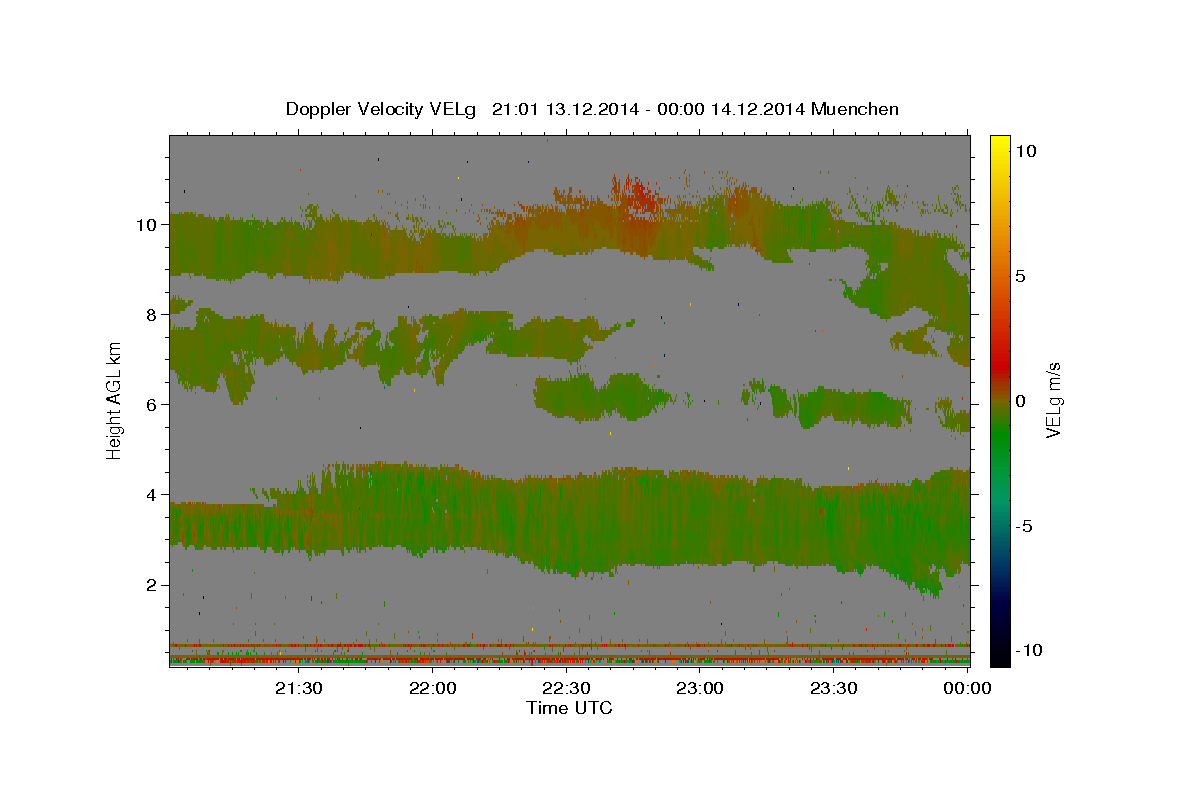
Task: Click the 21:30 time tick label
Action: click(x=299, y=688)
